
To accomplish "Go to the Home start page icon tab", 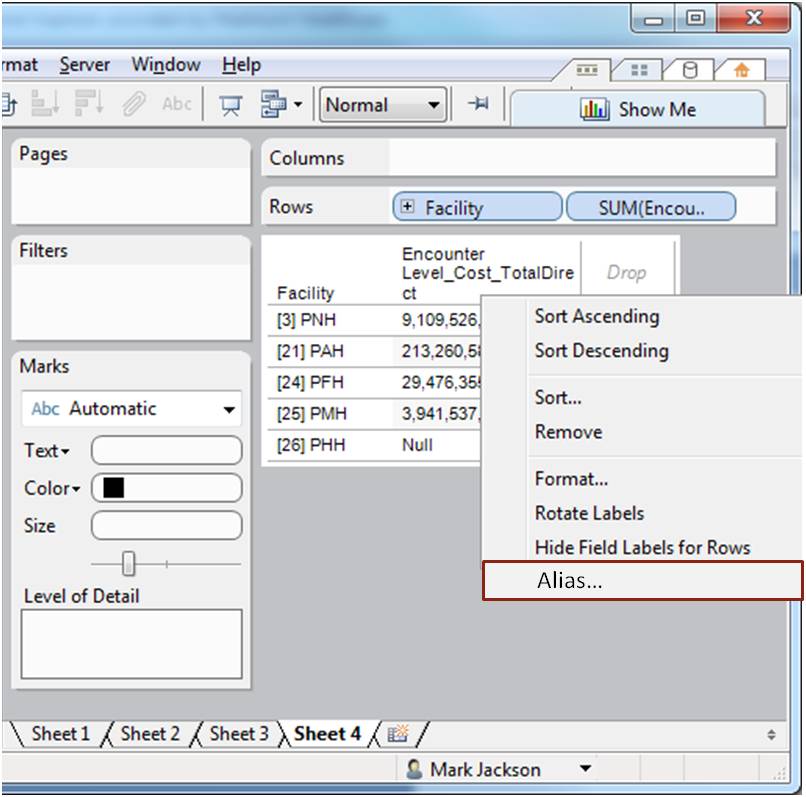I will point(741,71).
